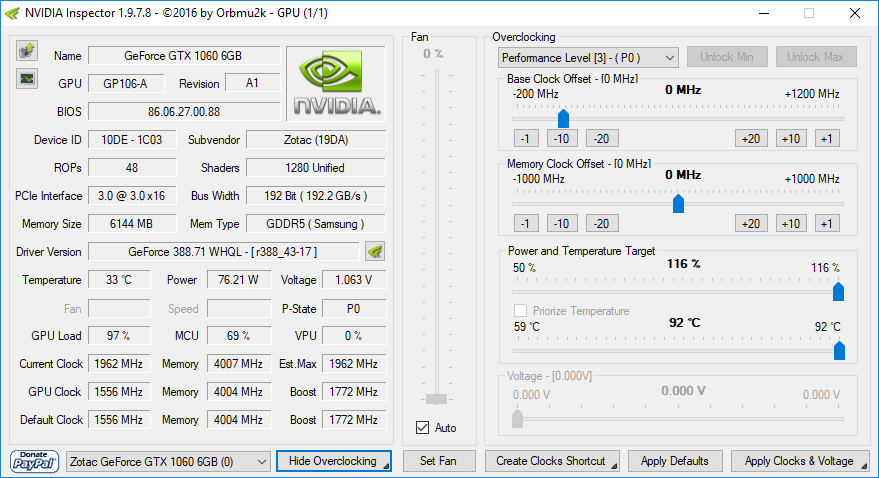Click the NVIDIA Inspector title bar app icon

coord(13,13)
